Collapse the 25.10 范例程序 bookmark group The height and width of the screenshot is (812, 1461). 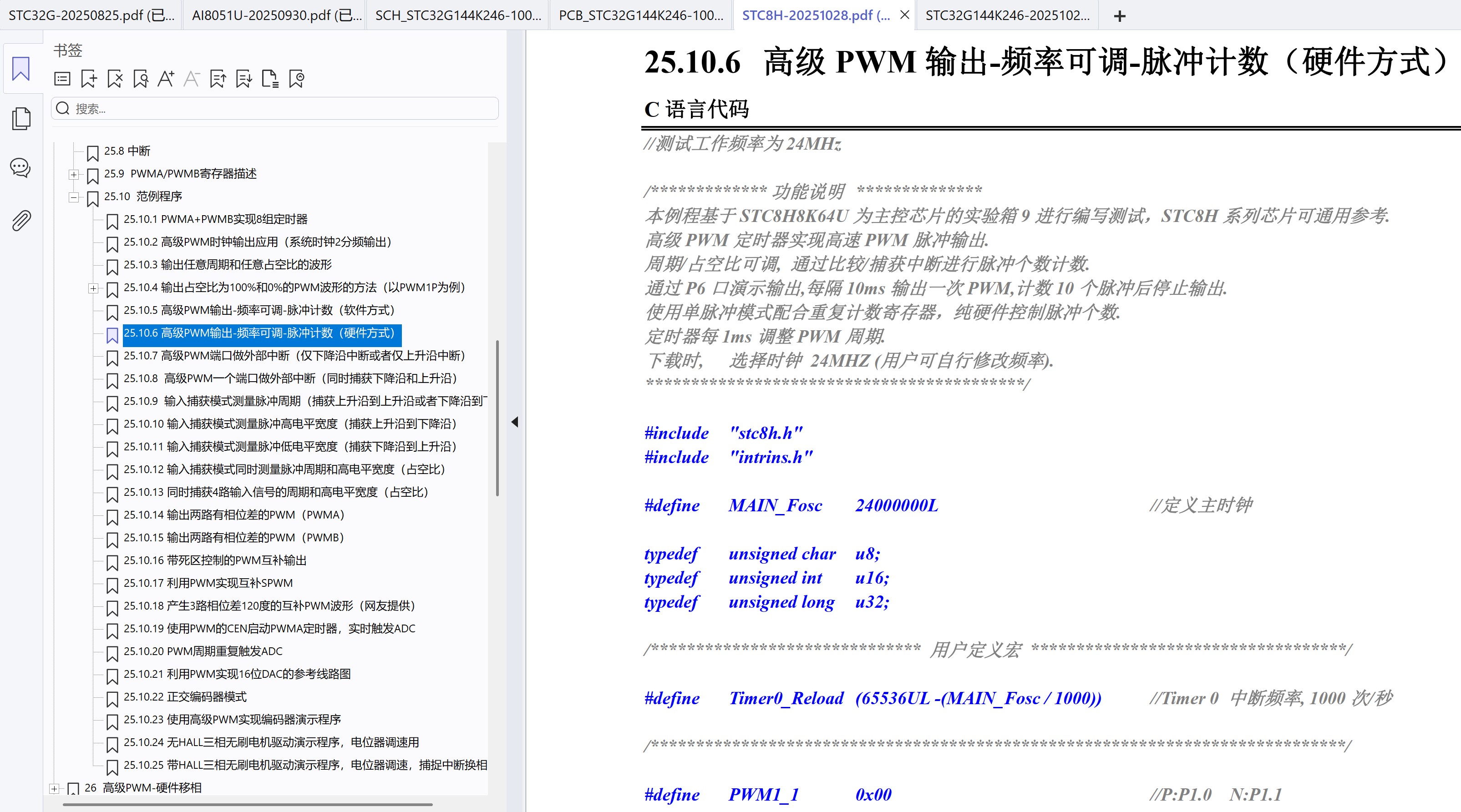(74, 198)
